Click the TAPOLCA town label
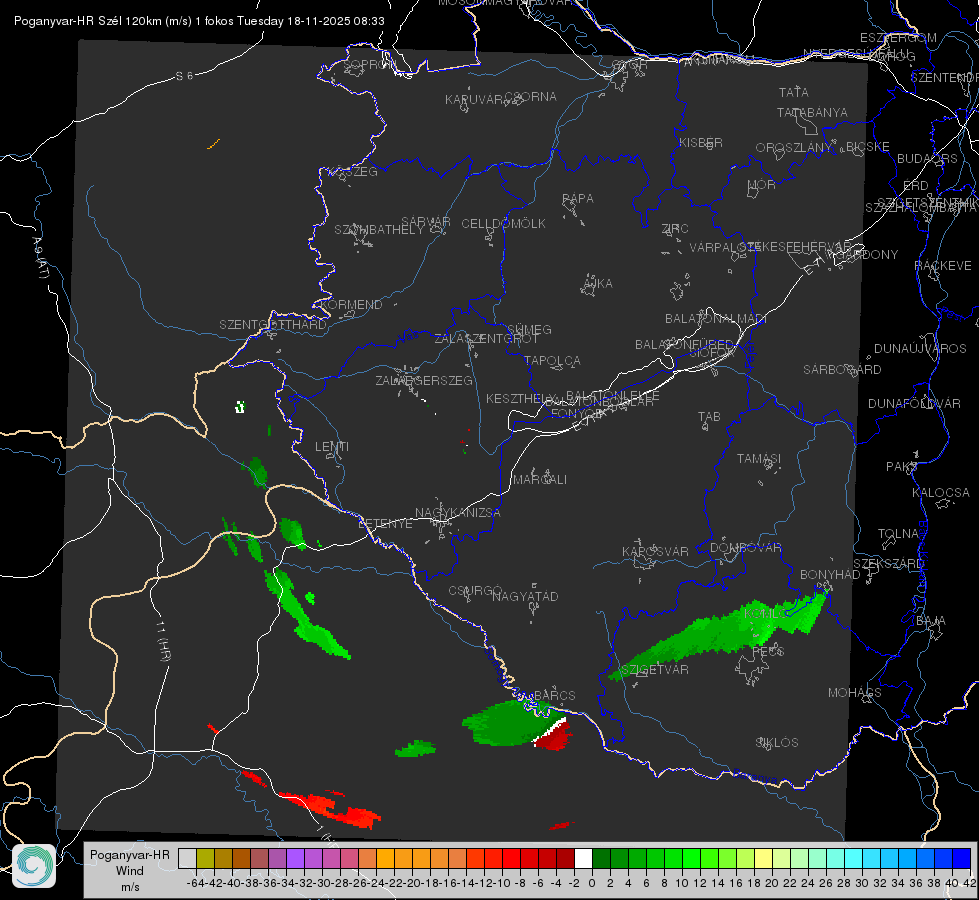Screen dimensions: 979x900 click(552, 360)
